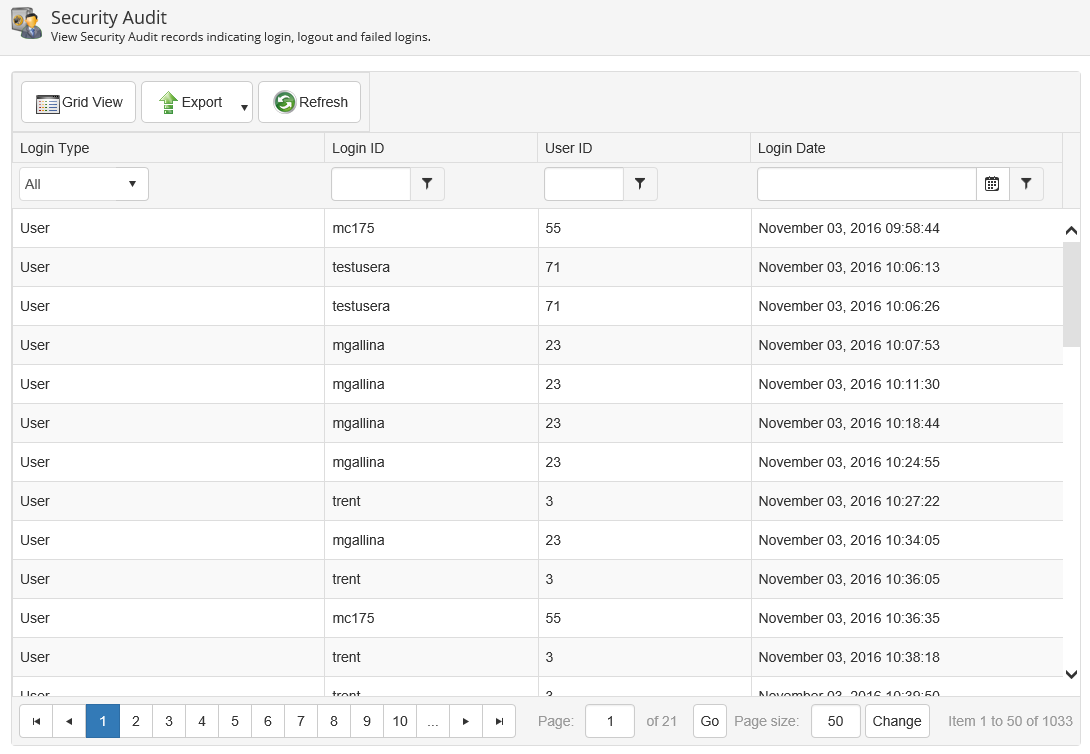The image size is (1090, 754).
Task: Click the User ID filter funnel icon
Action: (640, 184)
